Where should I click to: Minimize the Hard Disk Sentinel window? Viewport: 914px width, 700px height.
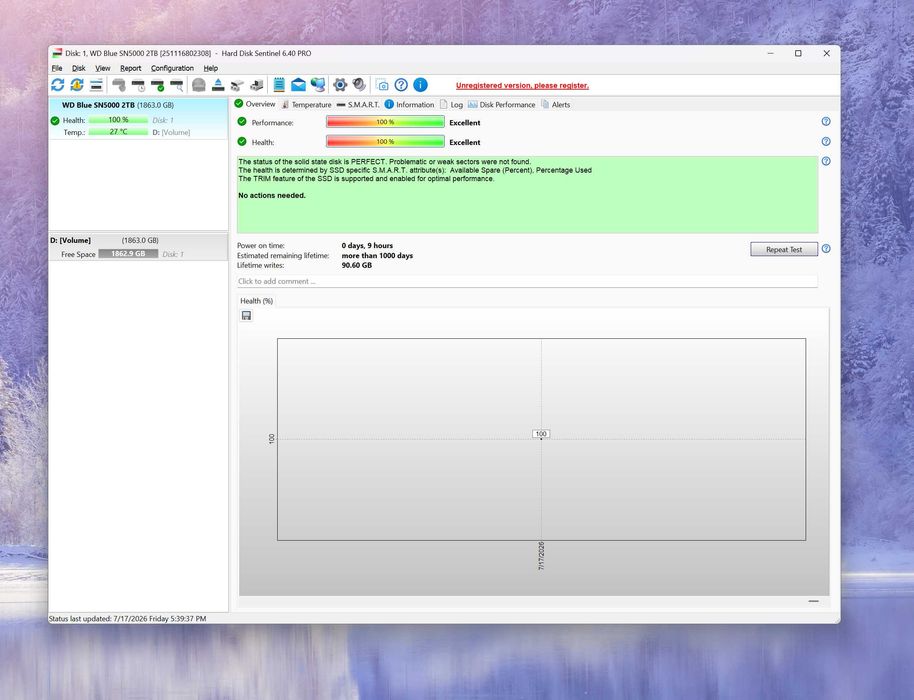[x=770, y=53]
